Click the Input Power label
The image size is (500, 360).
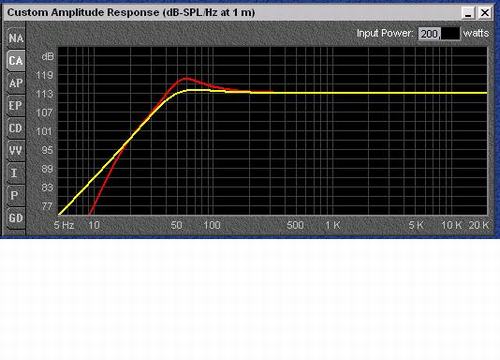(x=385, y=33)
